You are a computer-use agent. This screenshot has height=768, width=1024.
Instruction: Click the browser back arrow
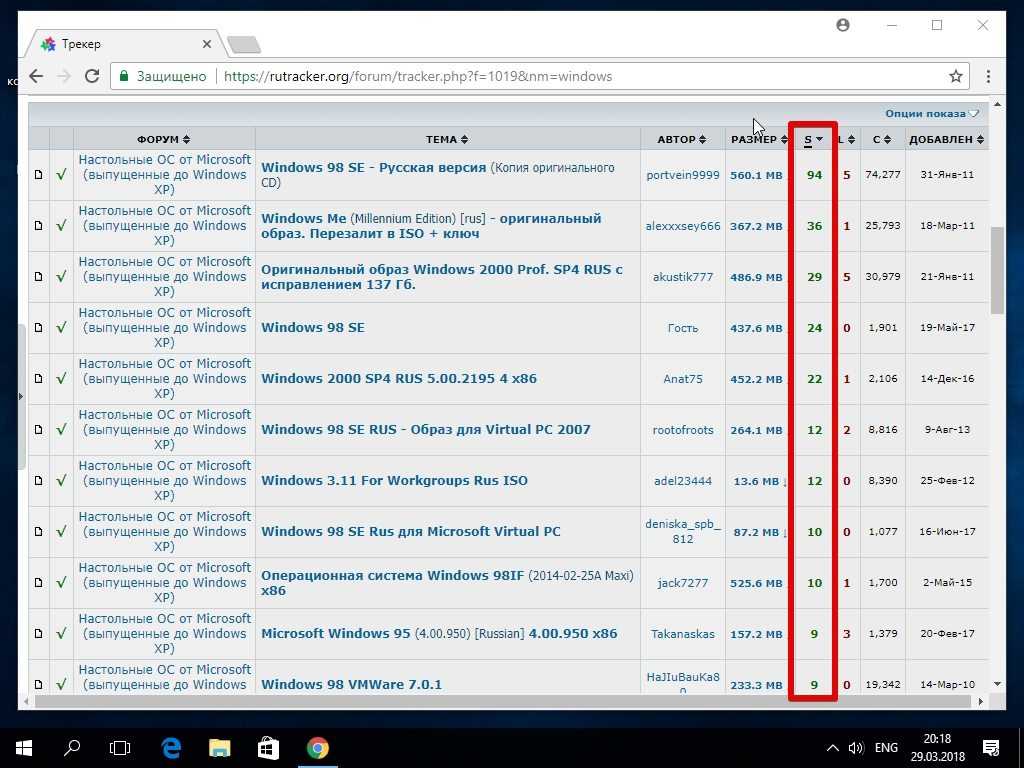36,76
